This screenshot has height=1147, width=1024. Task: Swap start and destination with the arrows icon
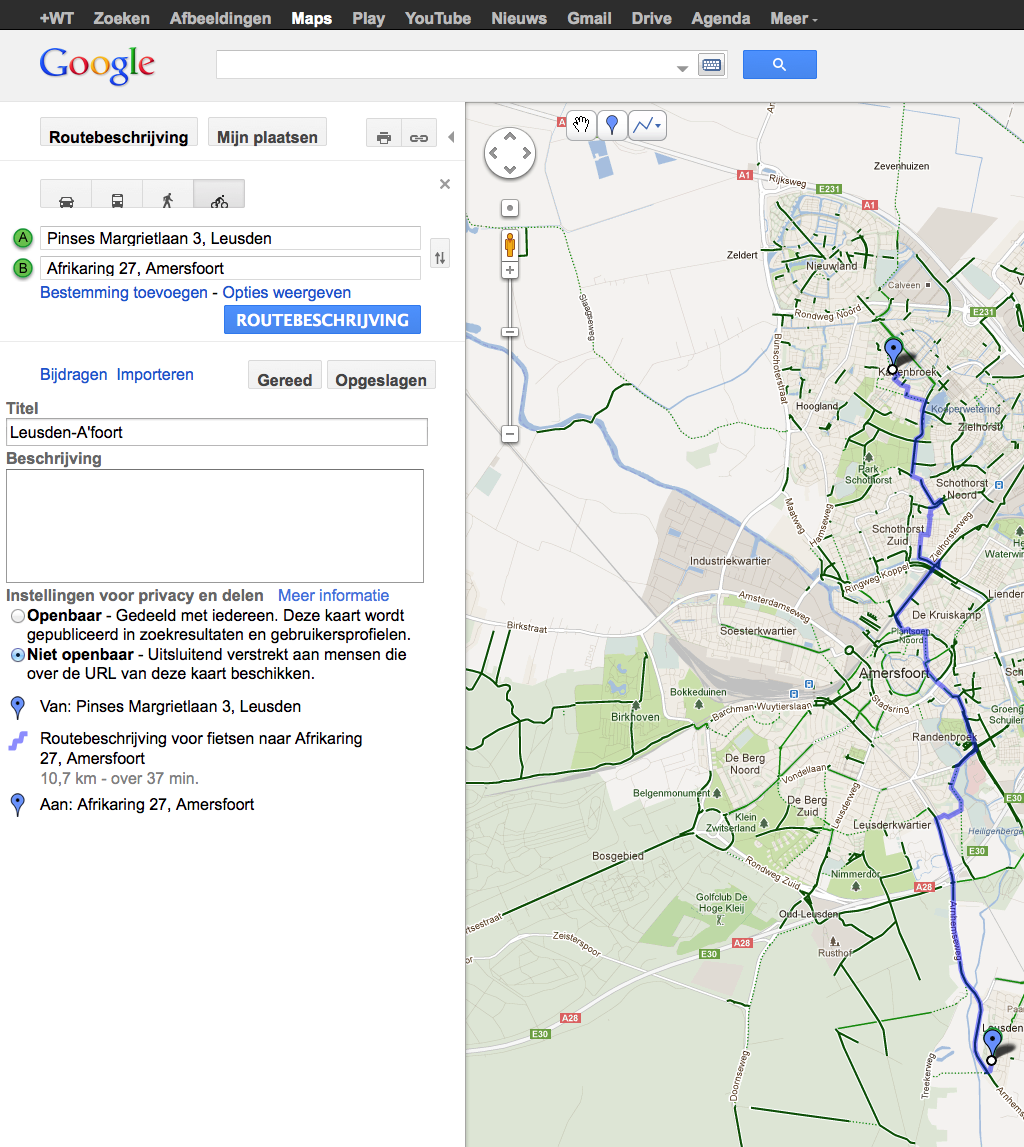[439, 254]
